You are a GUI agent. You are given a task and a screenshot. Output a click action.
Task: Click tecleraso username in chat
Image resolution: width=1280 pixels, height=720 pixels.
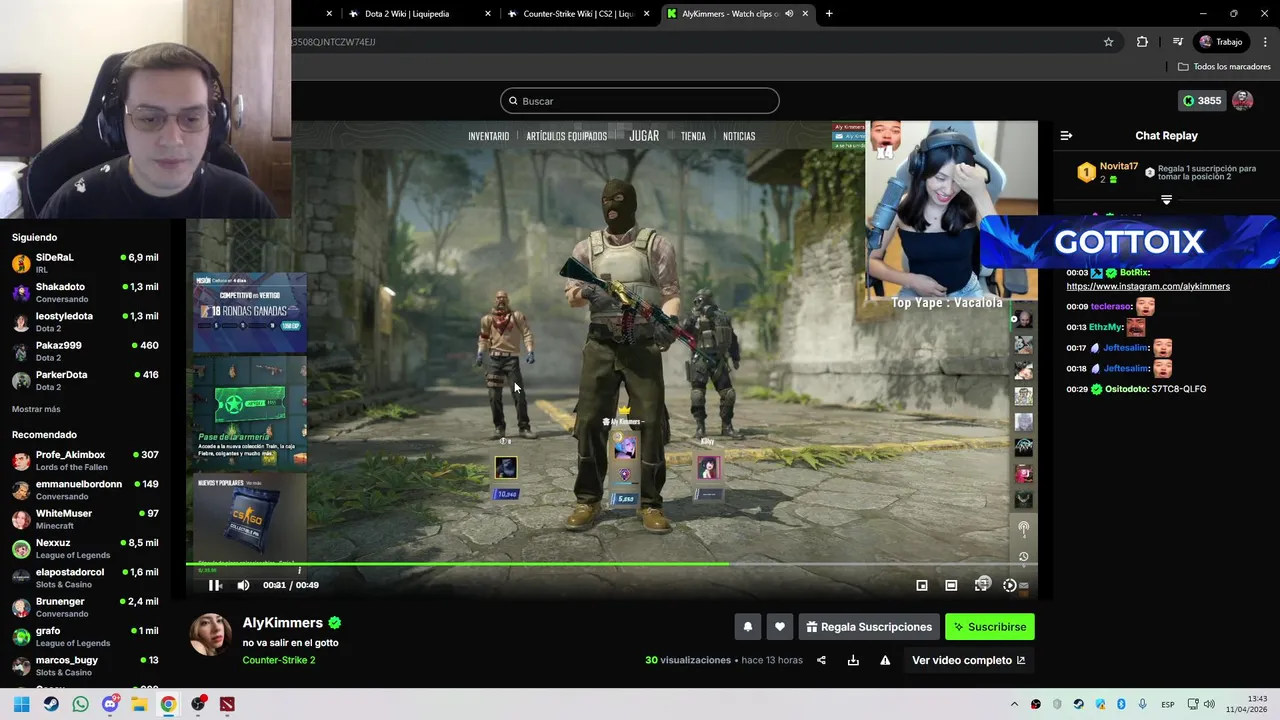click(1111, 307)
